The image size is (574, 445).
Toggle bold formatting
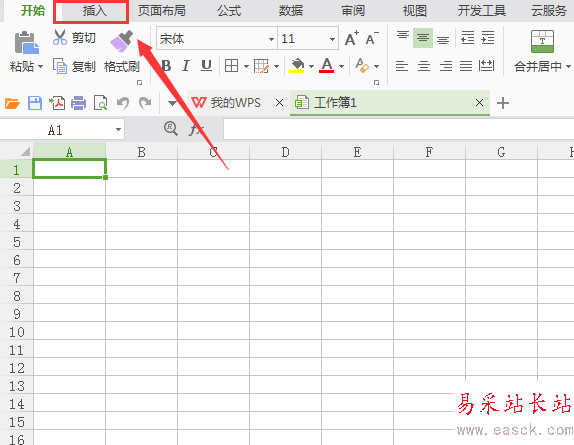166,66
